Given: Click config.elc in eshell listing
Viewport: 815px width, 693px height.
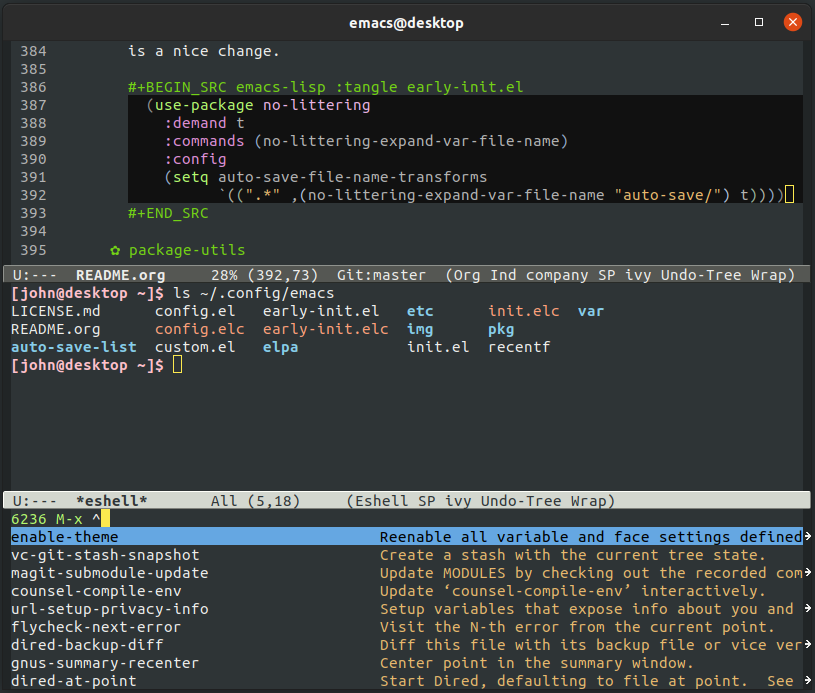Looking at the screenshot, I should click(200, 329).
